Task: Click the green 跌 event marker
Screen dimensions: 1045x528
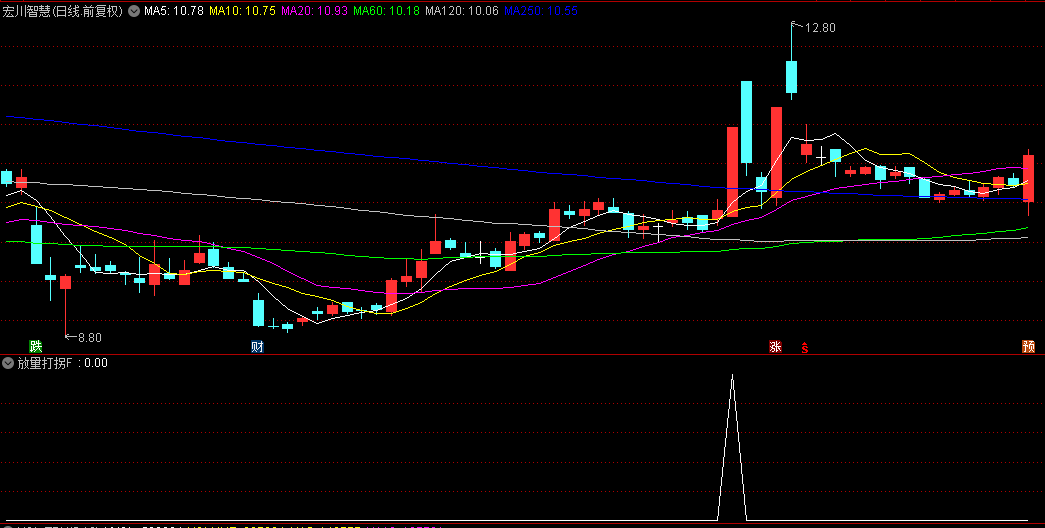Action: pyautogui.click(x=35, y=347)
